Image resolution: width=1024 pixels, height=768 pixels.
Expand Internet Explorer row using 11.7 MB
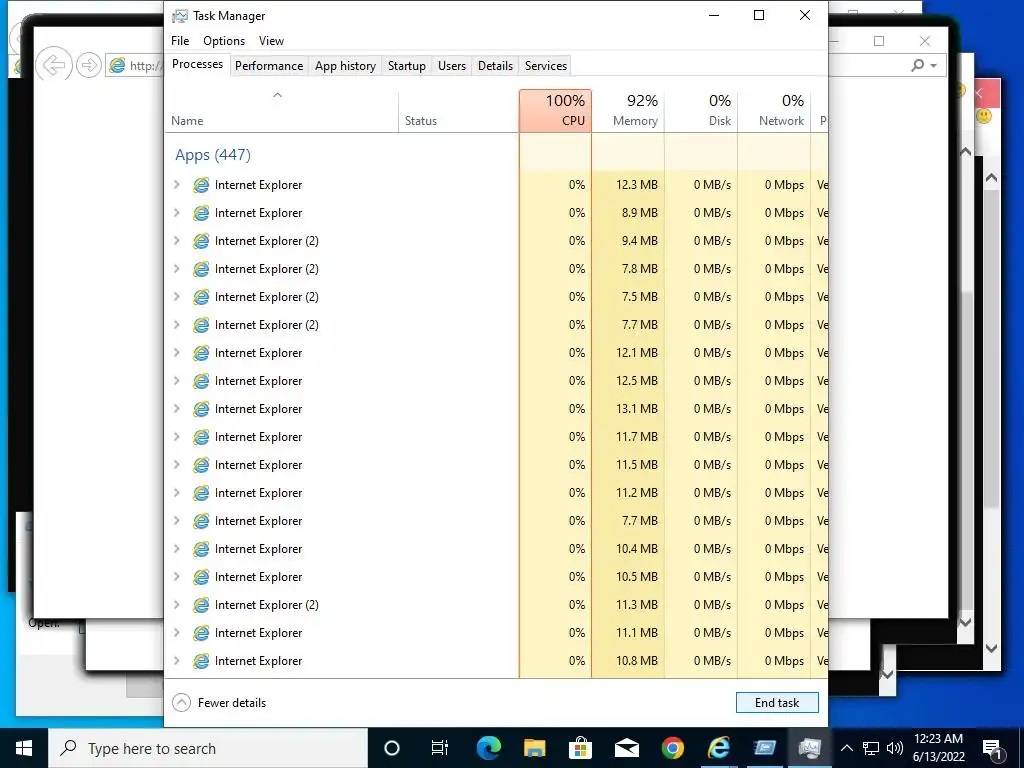176,437
